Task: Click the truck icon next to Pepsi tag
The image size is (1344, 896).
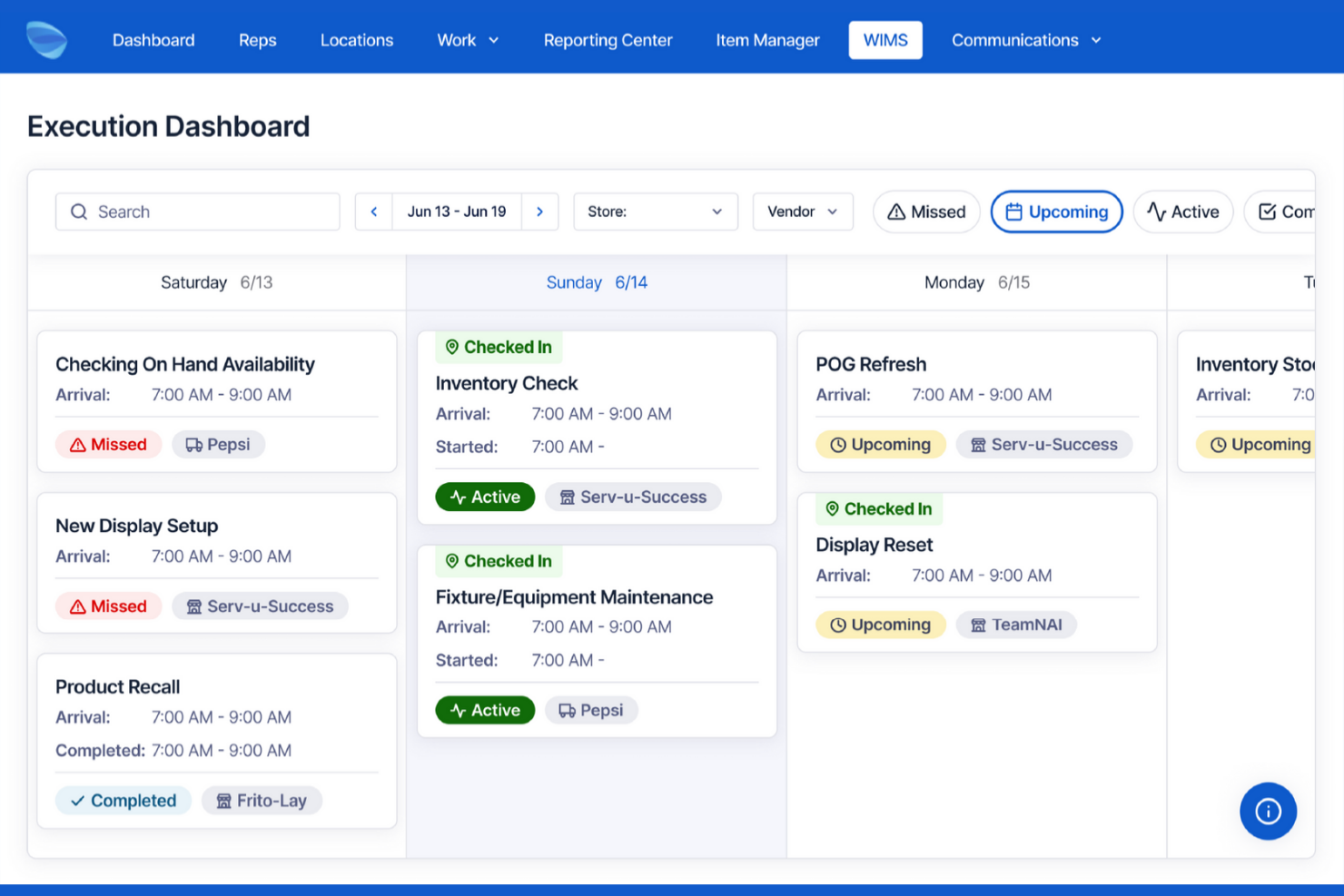Action: (195, 444)
